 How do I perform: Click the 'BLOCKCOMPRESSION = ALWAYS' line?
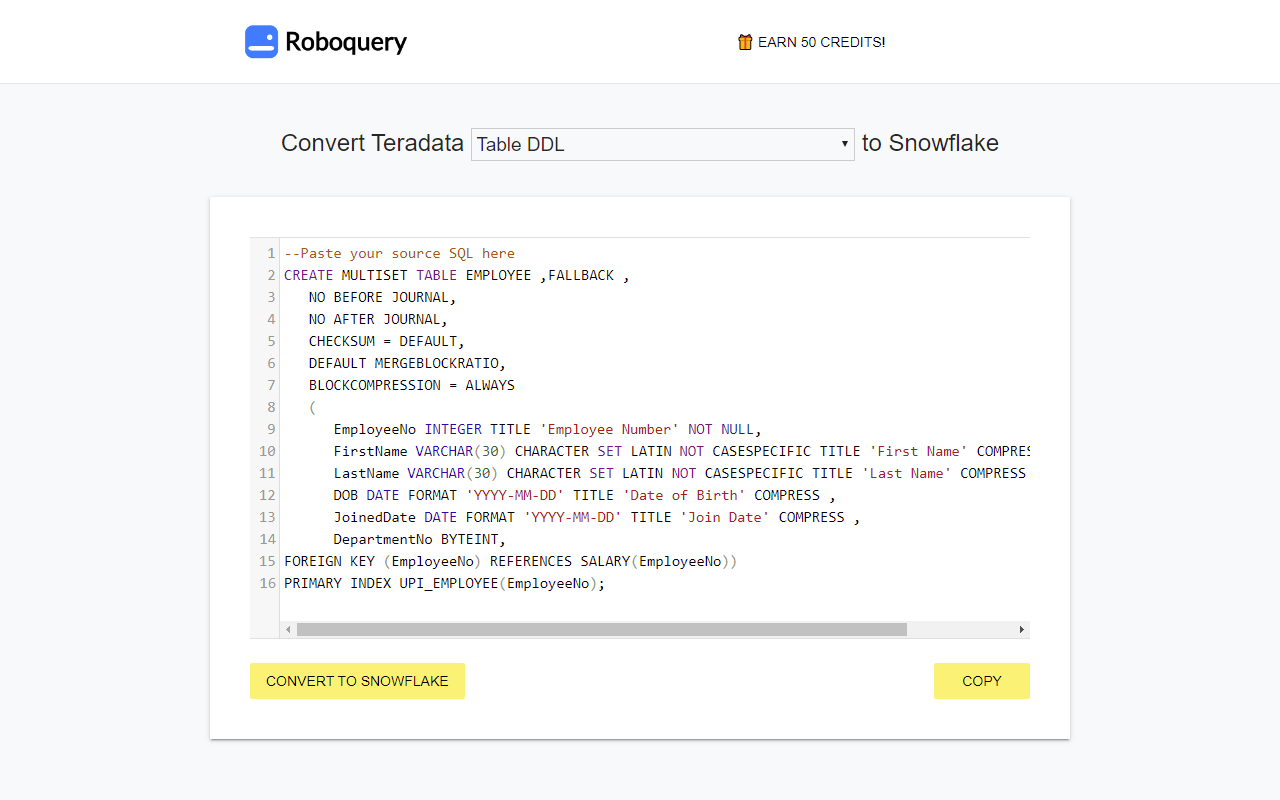click(412, 385)
